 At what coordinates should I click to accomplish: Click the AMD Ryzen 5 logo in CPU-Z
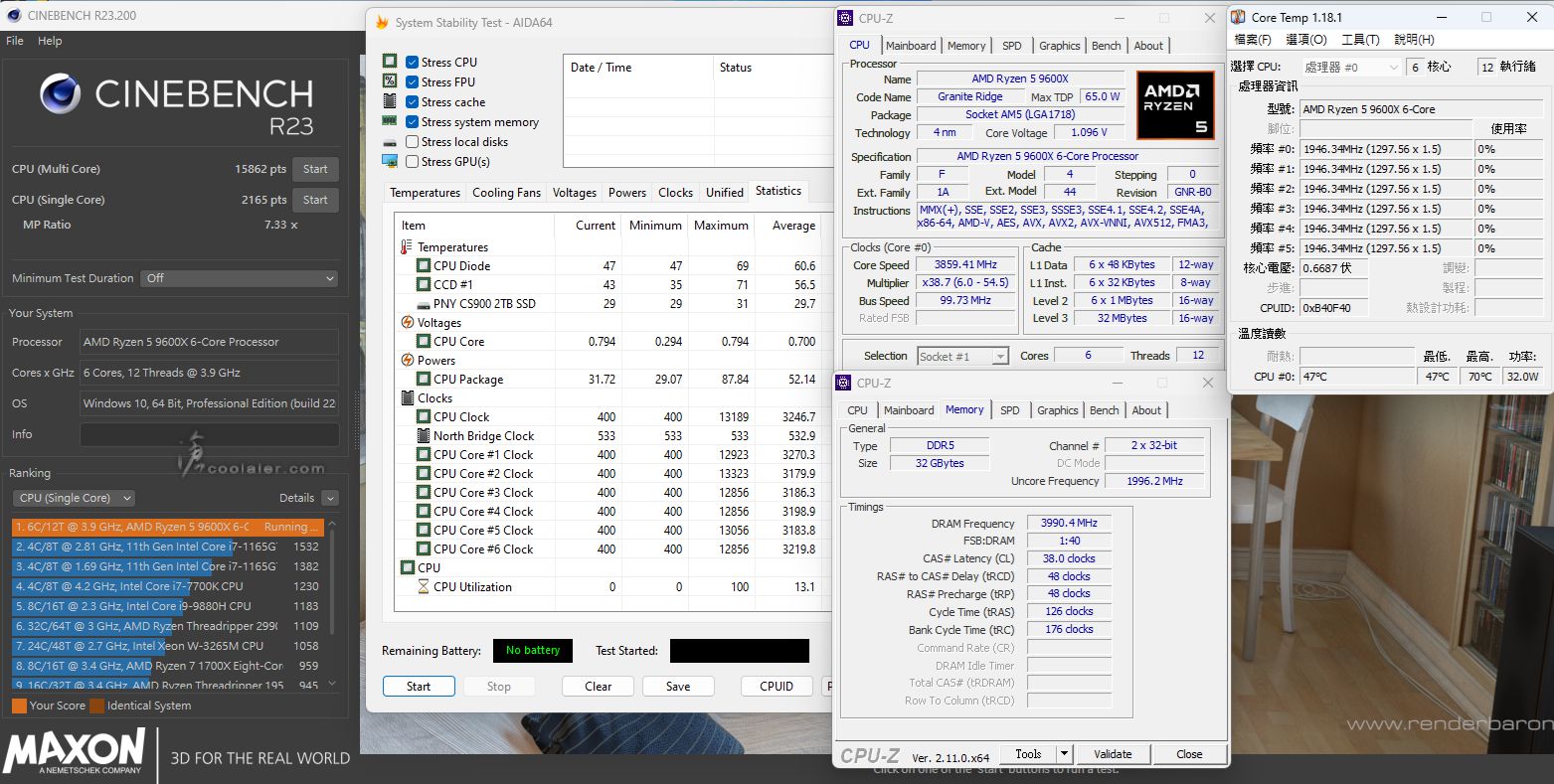[1174, 104]
